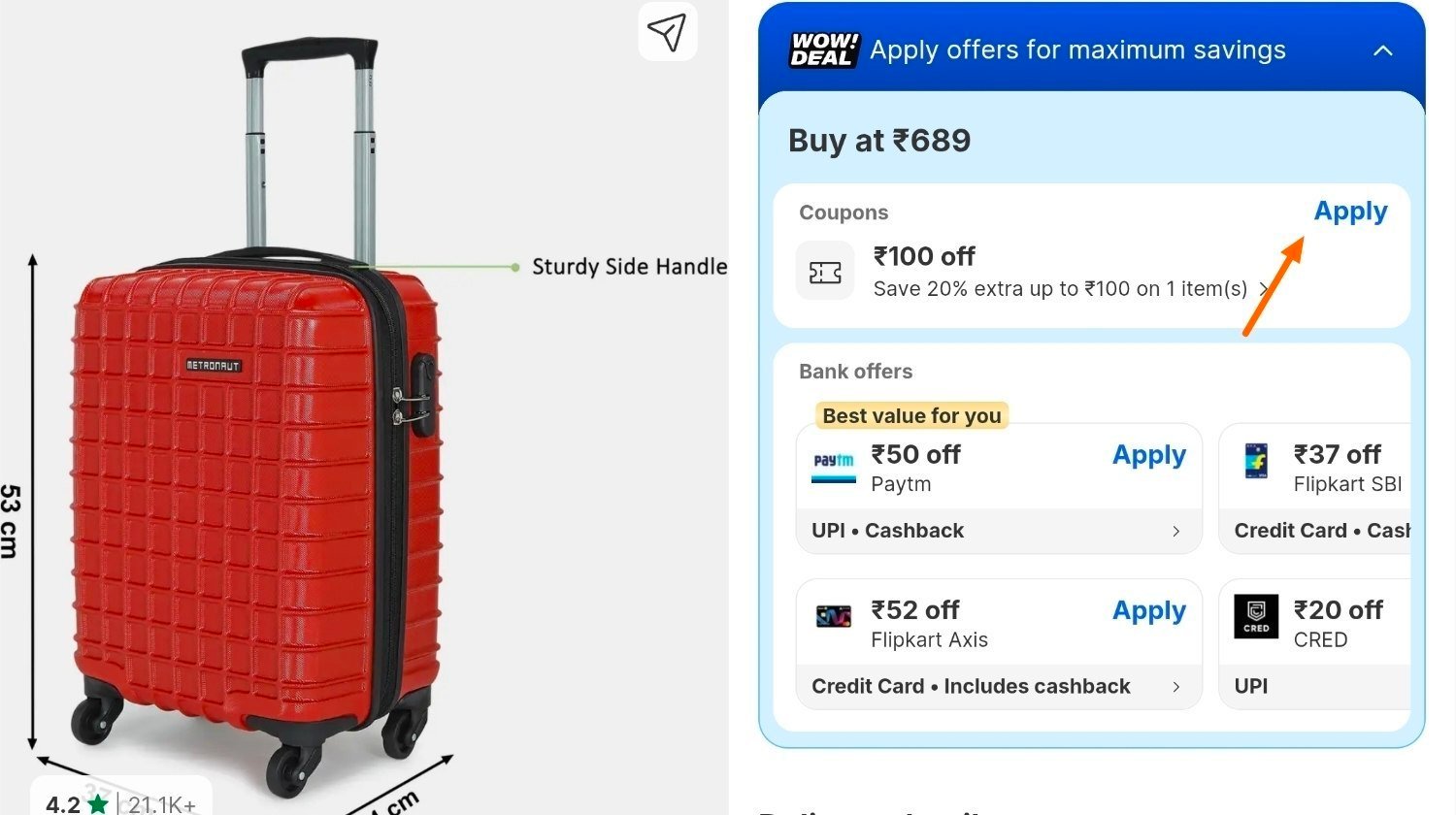Click the green rating star
This screenshot has height=815, width=1456.
click(x=98, y=803)
